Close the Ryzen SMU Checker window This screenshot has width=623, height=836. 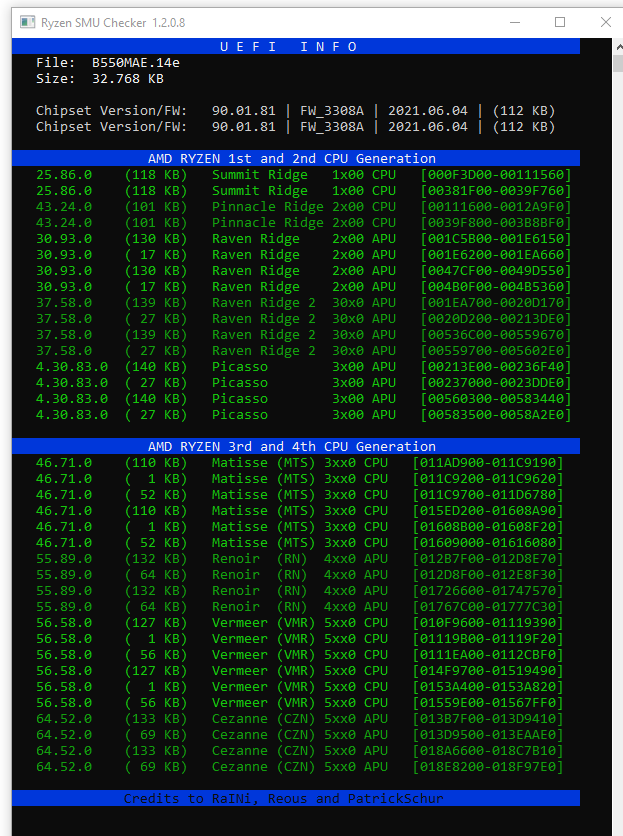605,22
